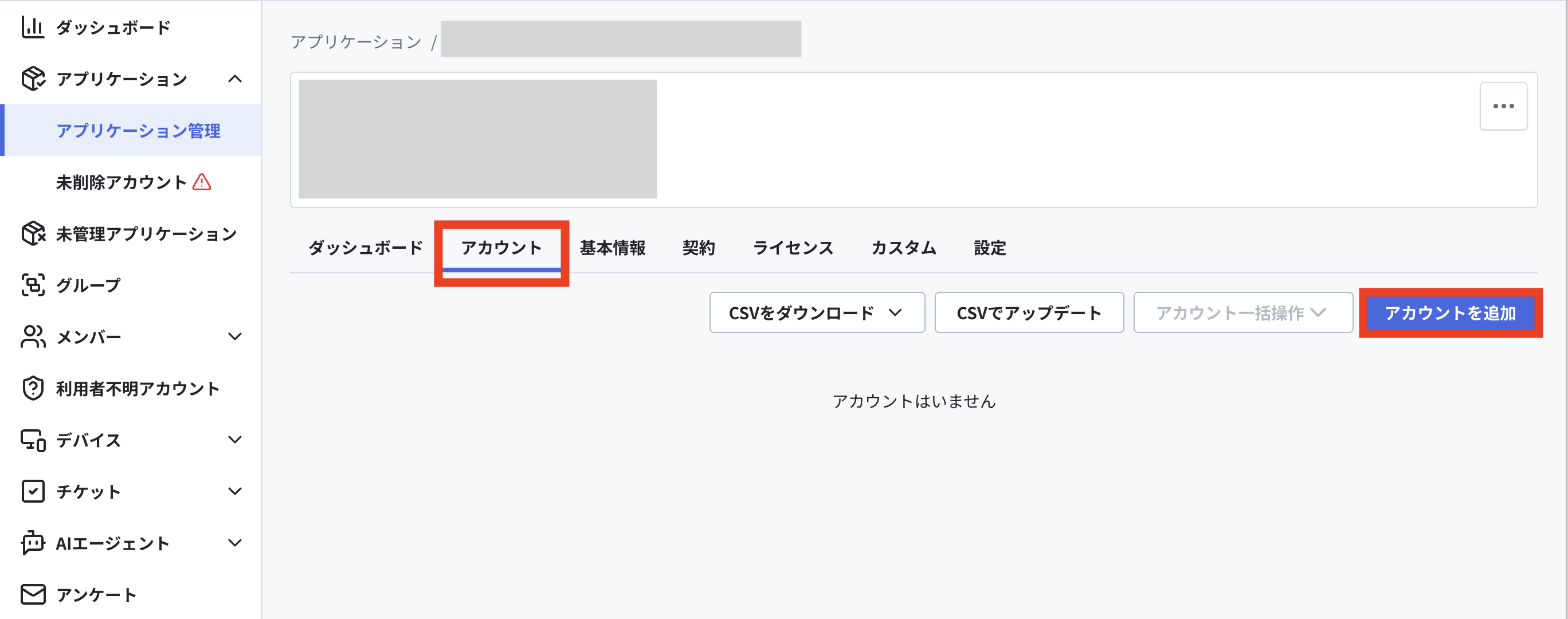Click the red warning triangle beside 未削除アカウント
The height and width of the screenshot is (619, 1568).
pos(202,182)
